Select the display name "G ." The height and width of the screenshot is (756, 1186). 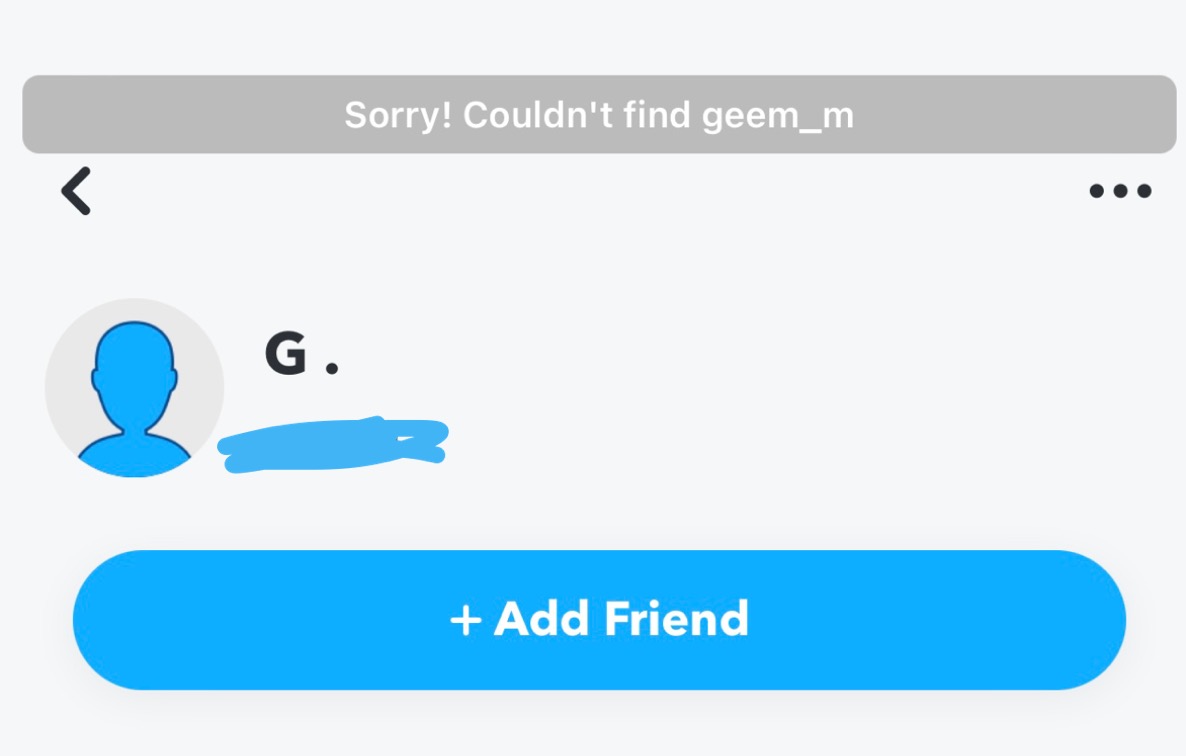[302, 353]
